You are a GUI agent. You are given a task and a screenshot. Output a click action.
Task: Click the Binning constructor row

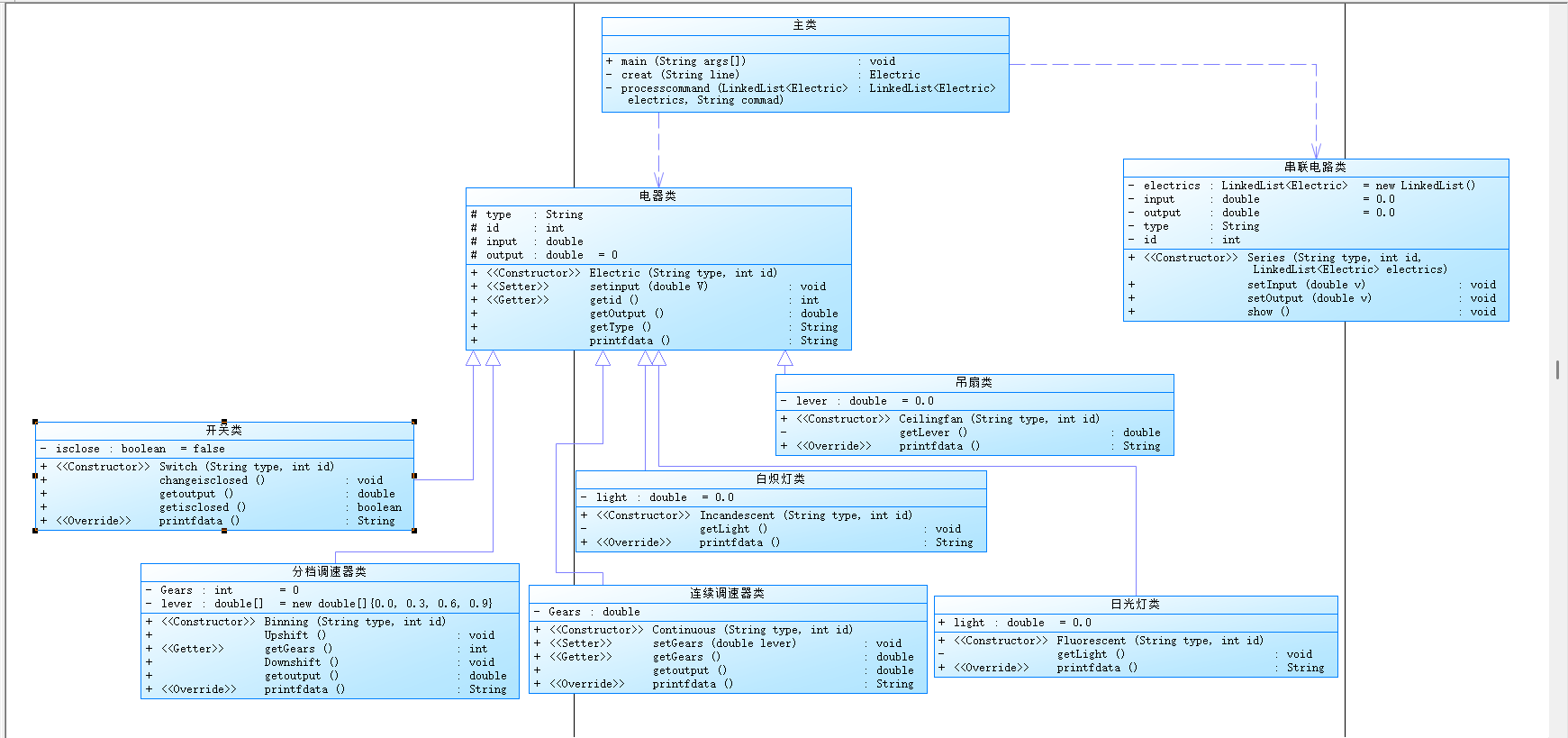point(296,622)
